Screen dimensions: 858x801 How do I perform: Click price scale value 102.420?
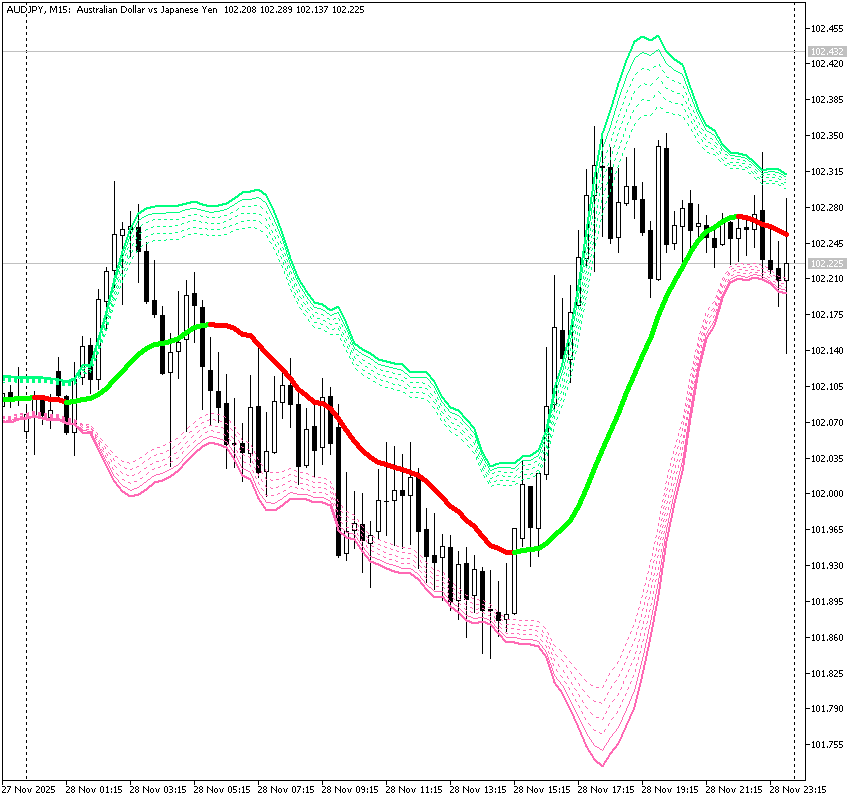(x=827, y=63)
